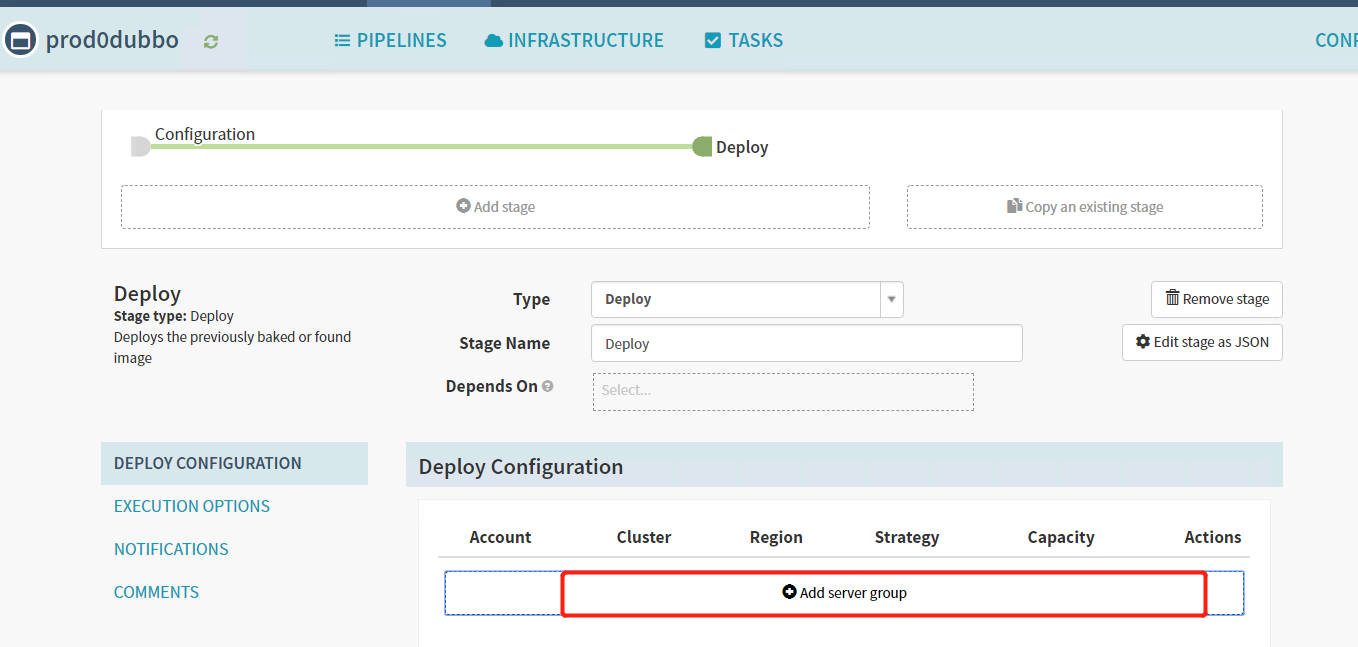The height and width of the screenshot is (647, 1358).
Task: Click Add server group
Action: click(x=844, y=593)
